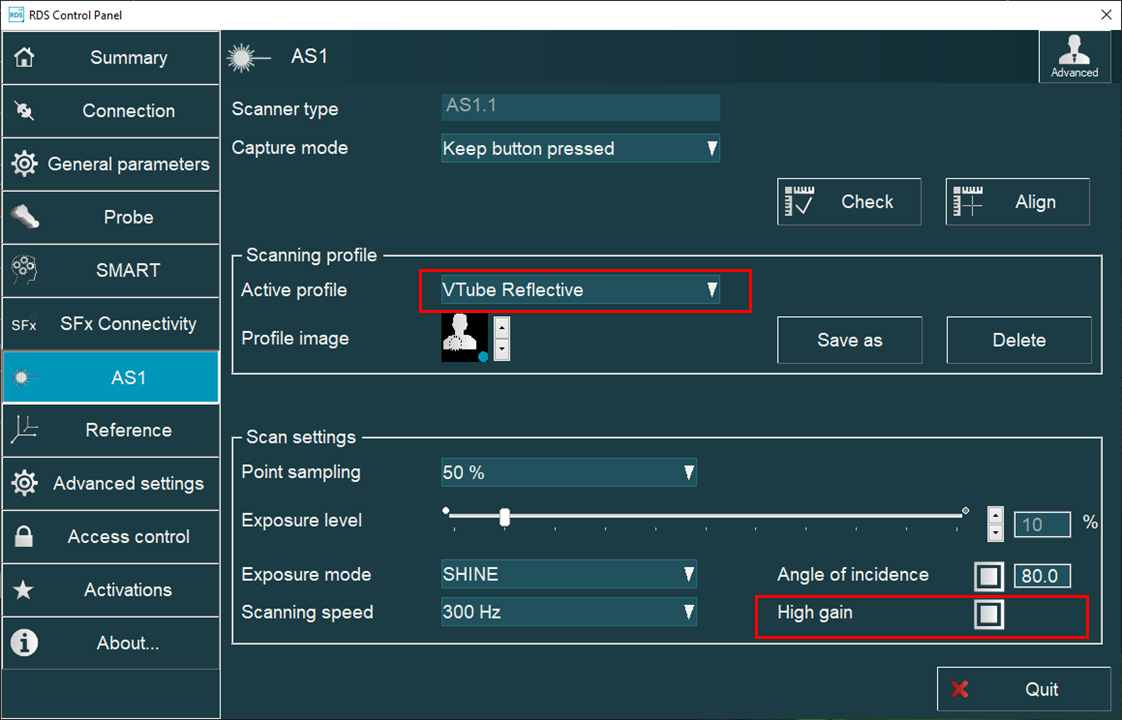Screen dimensions: 1122x720
Task: Open the Scanning speed dropdown
Action: pos(568,612)
